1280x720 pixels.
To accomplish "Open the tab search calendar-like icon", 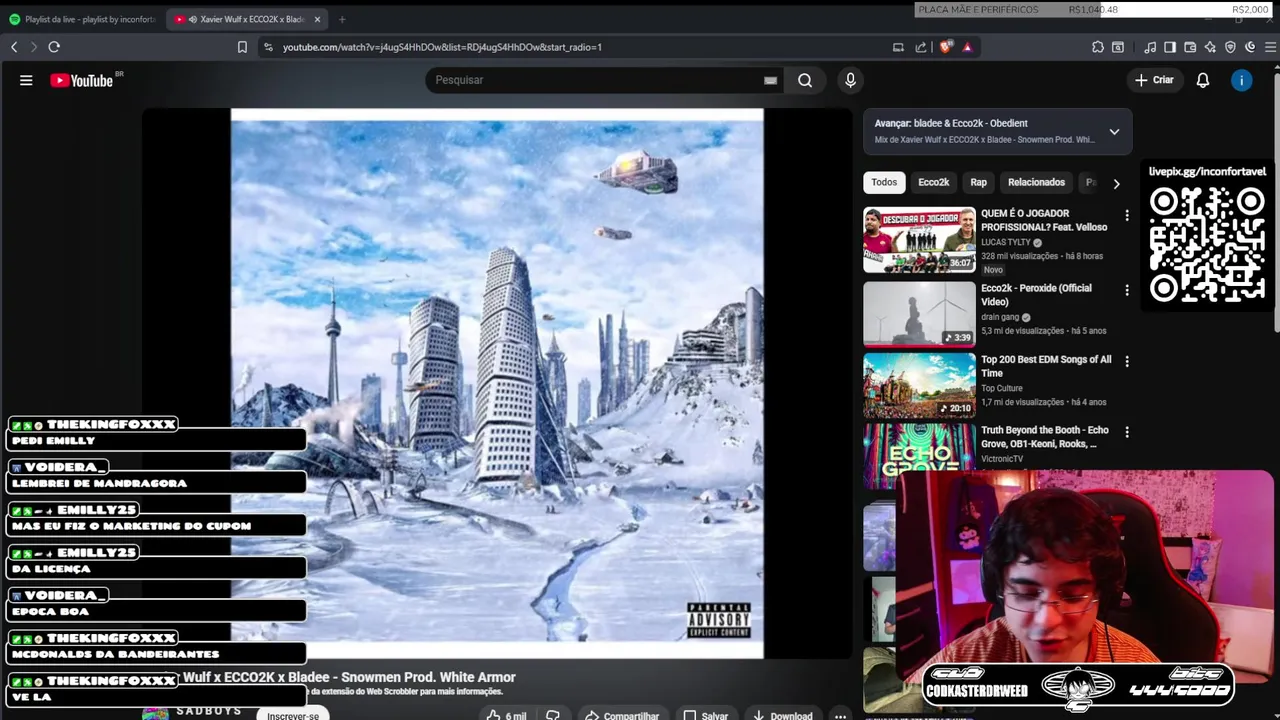I will (1118, 47).
